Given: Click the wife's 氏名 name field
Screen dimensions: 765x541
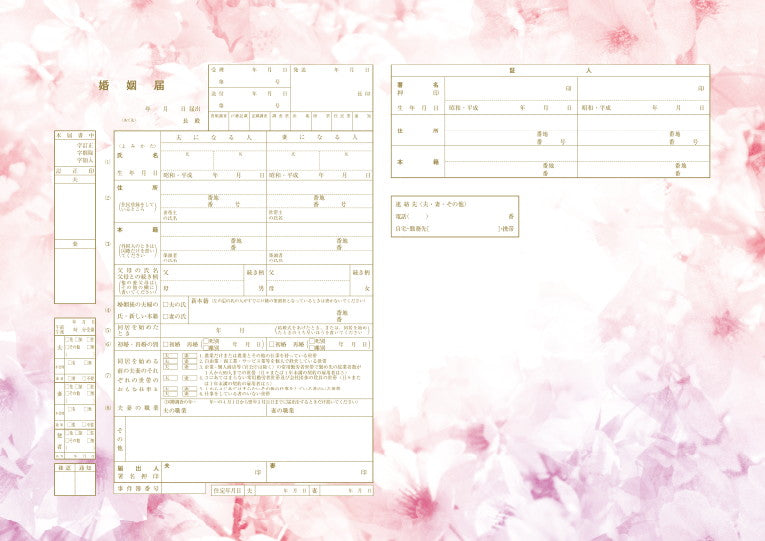Looking at the screenshot, I should click(319, 157).
